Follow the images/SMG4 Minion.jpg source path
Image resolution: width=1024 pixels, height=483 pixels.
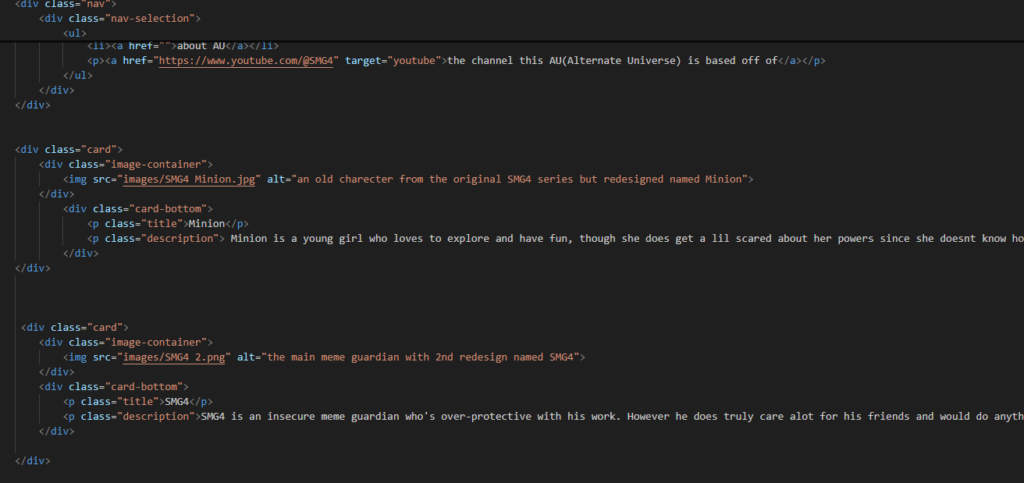click(189, 179)
